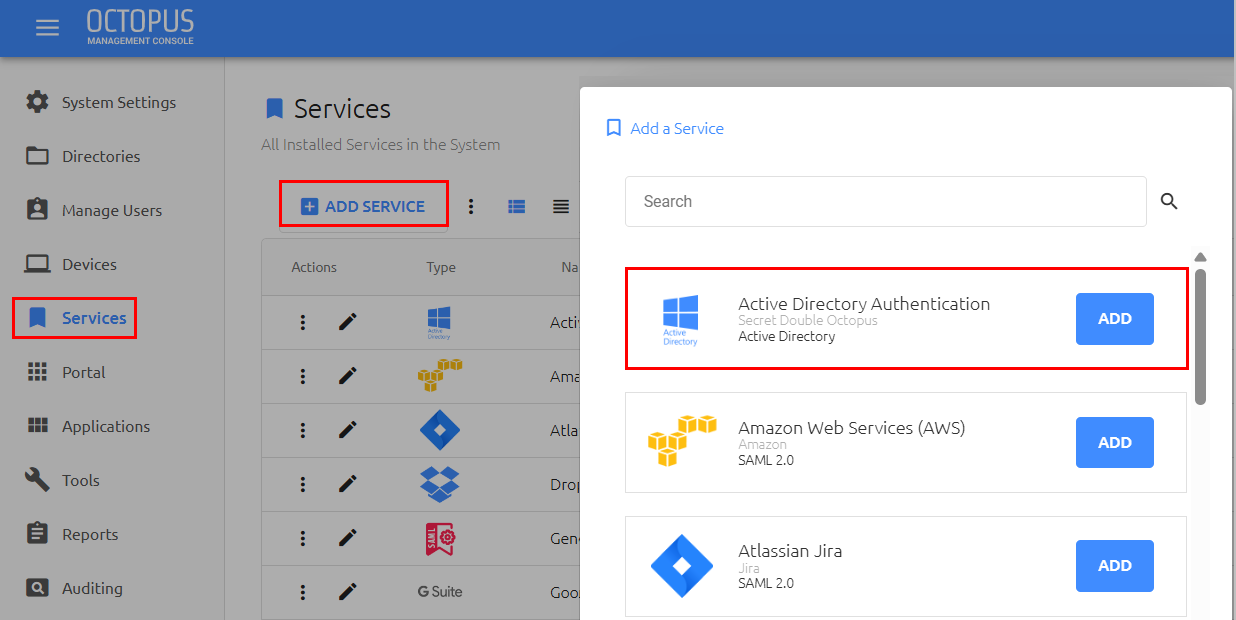Image resolution: width=1236 pixels, height=620 pixels.
Task: Click the Directories folder icon
Action: click(x=37, y=156)
